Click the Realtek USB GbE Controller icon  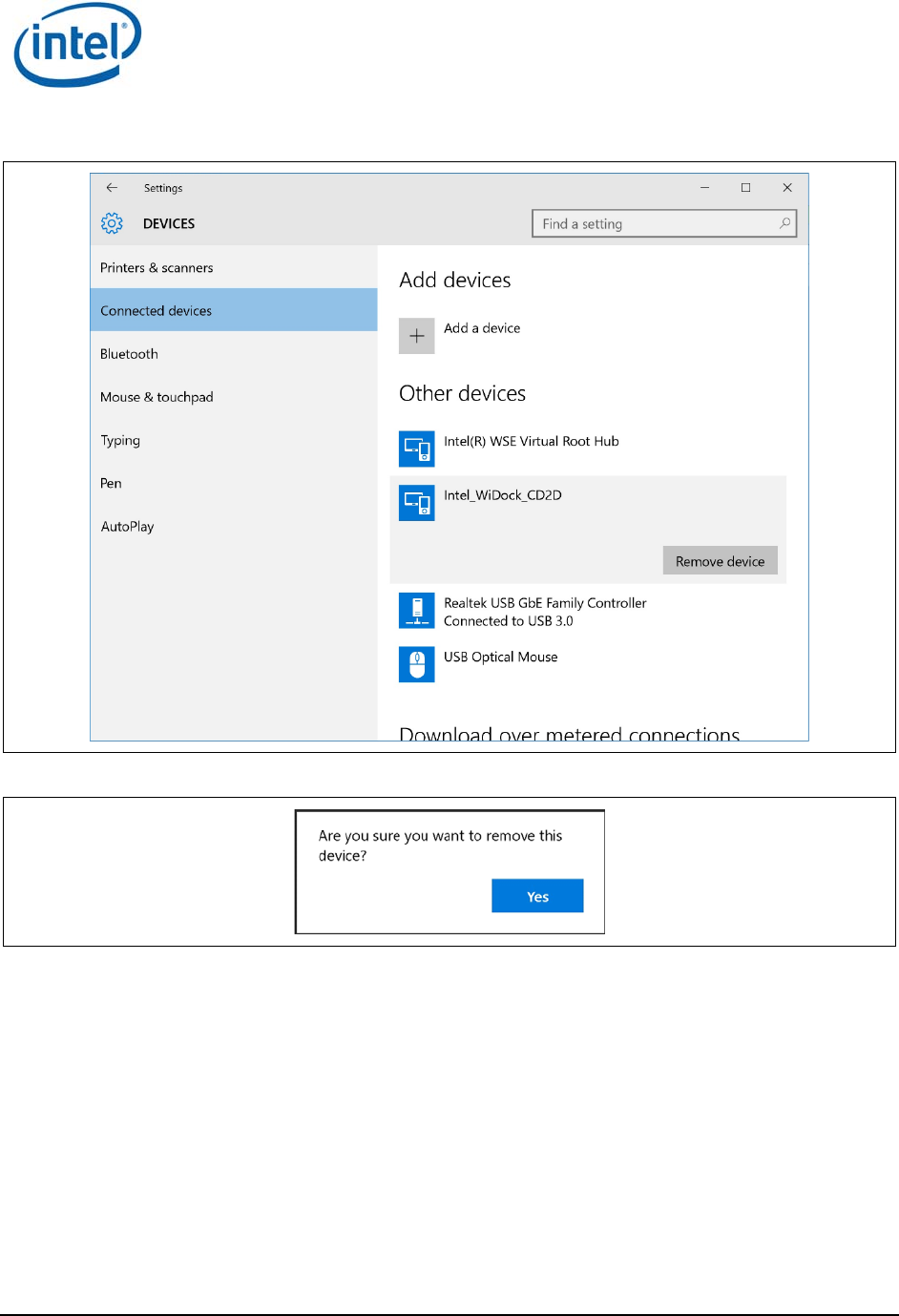pyautogui.click(x=417, y=611)
